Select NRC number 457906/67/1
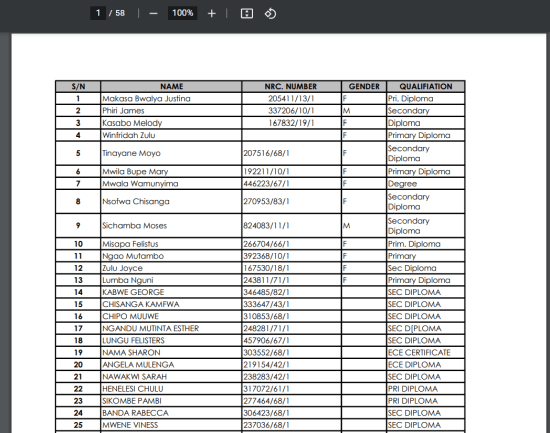The image size is (550, 433). pyautogui.click(x=266, y=341)
